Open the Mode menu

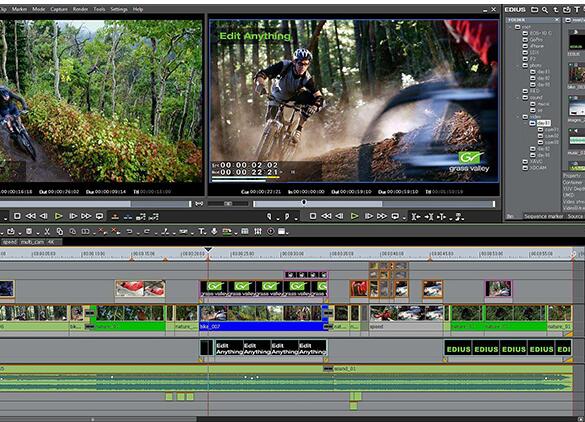tap(39, 9)
